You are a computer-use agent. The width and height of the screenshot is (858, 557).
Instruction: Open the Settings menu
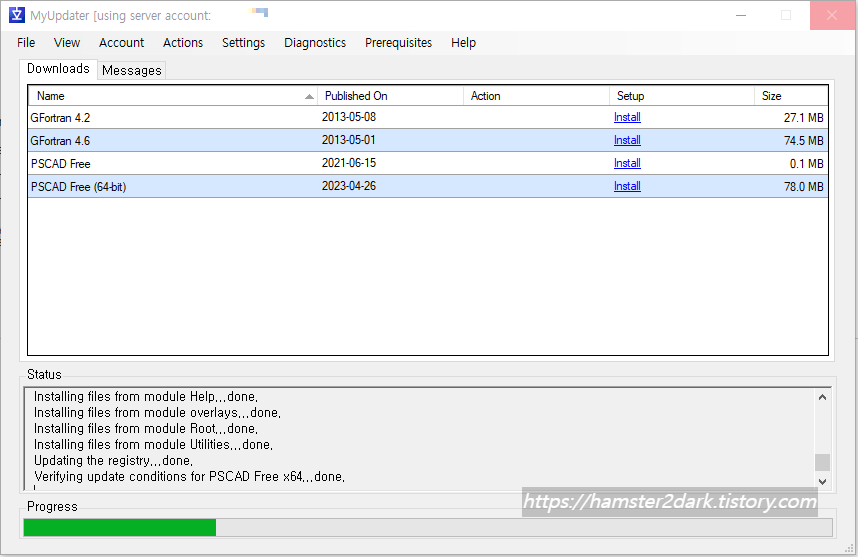point(244,43)
